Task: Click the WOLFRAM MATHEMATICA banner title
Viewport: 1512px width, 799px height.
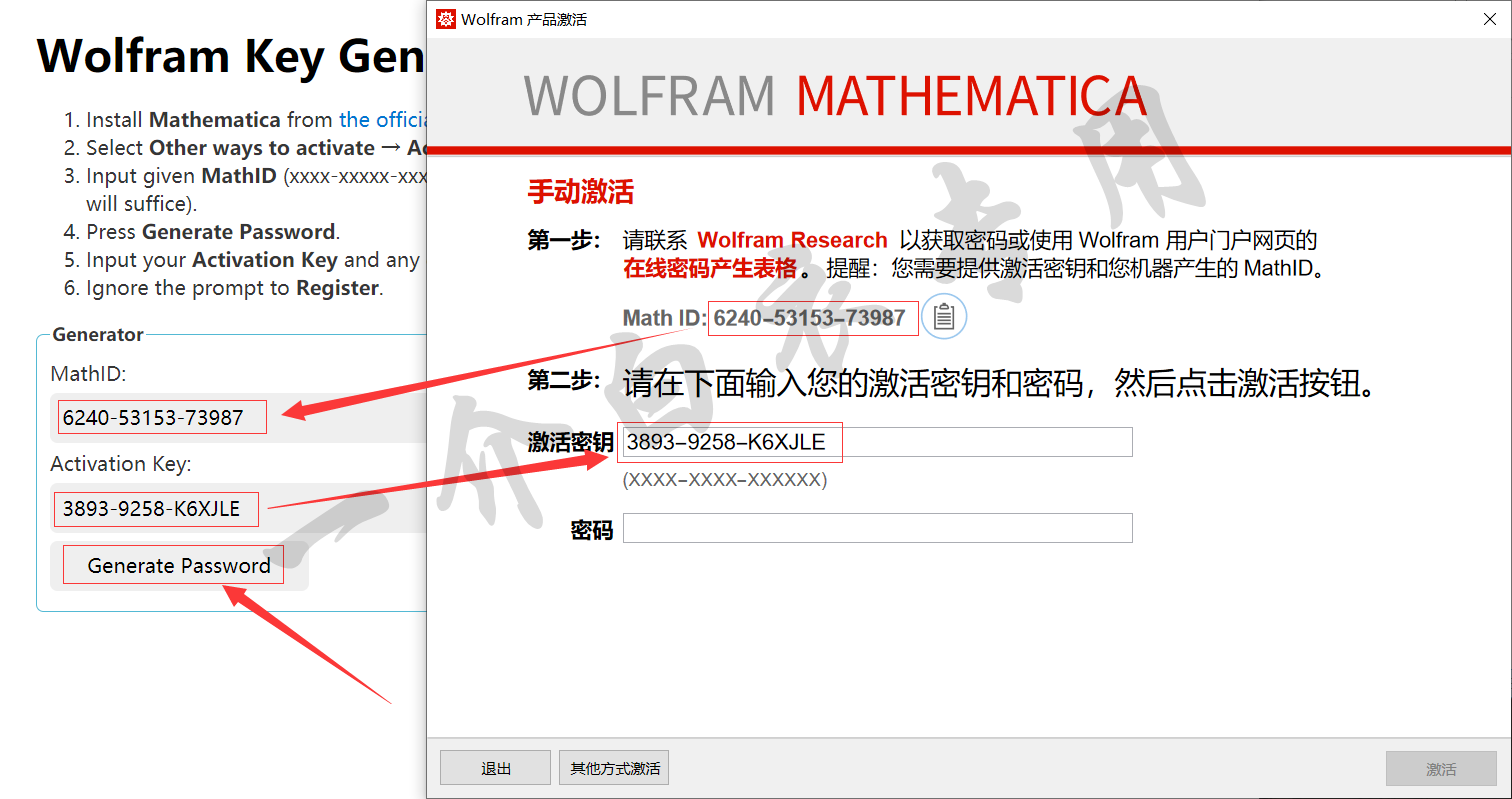Action: [835, 96]
